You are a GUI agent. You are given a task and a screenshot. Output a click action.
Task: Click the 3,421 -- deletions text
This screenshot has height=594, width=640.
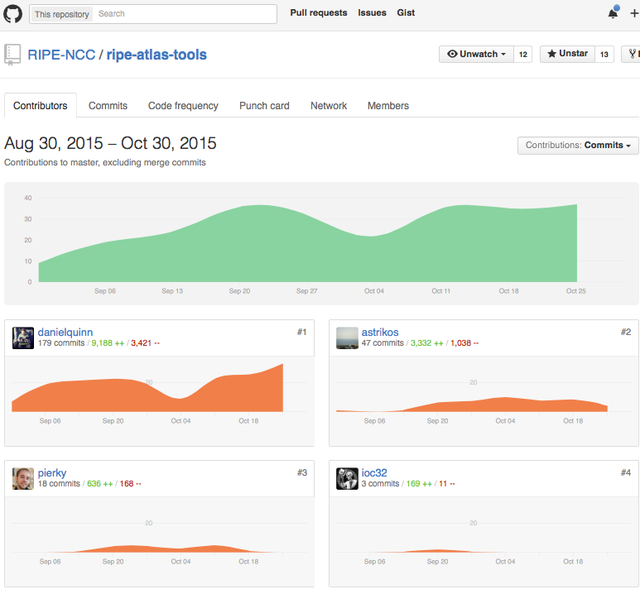[145, 343]
